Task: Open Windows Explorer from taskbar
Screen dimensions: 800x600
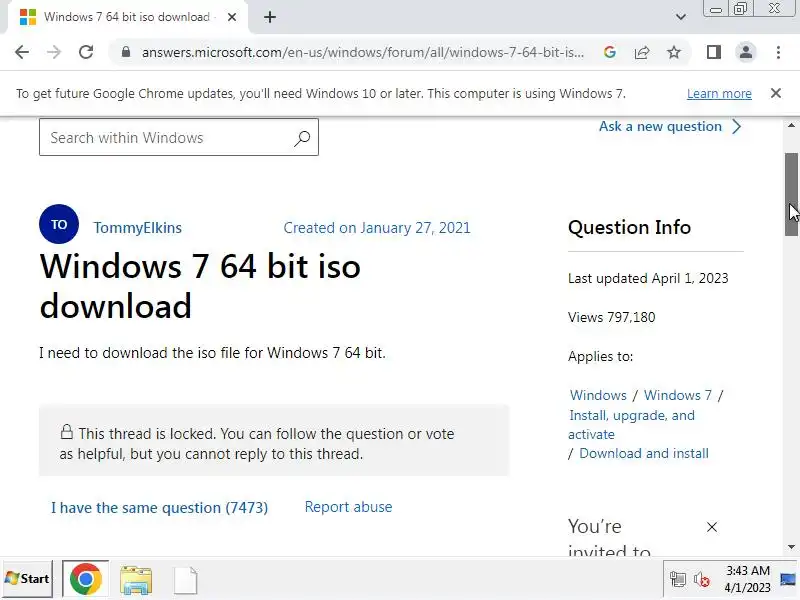Action: (x=136, y=580)
